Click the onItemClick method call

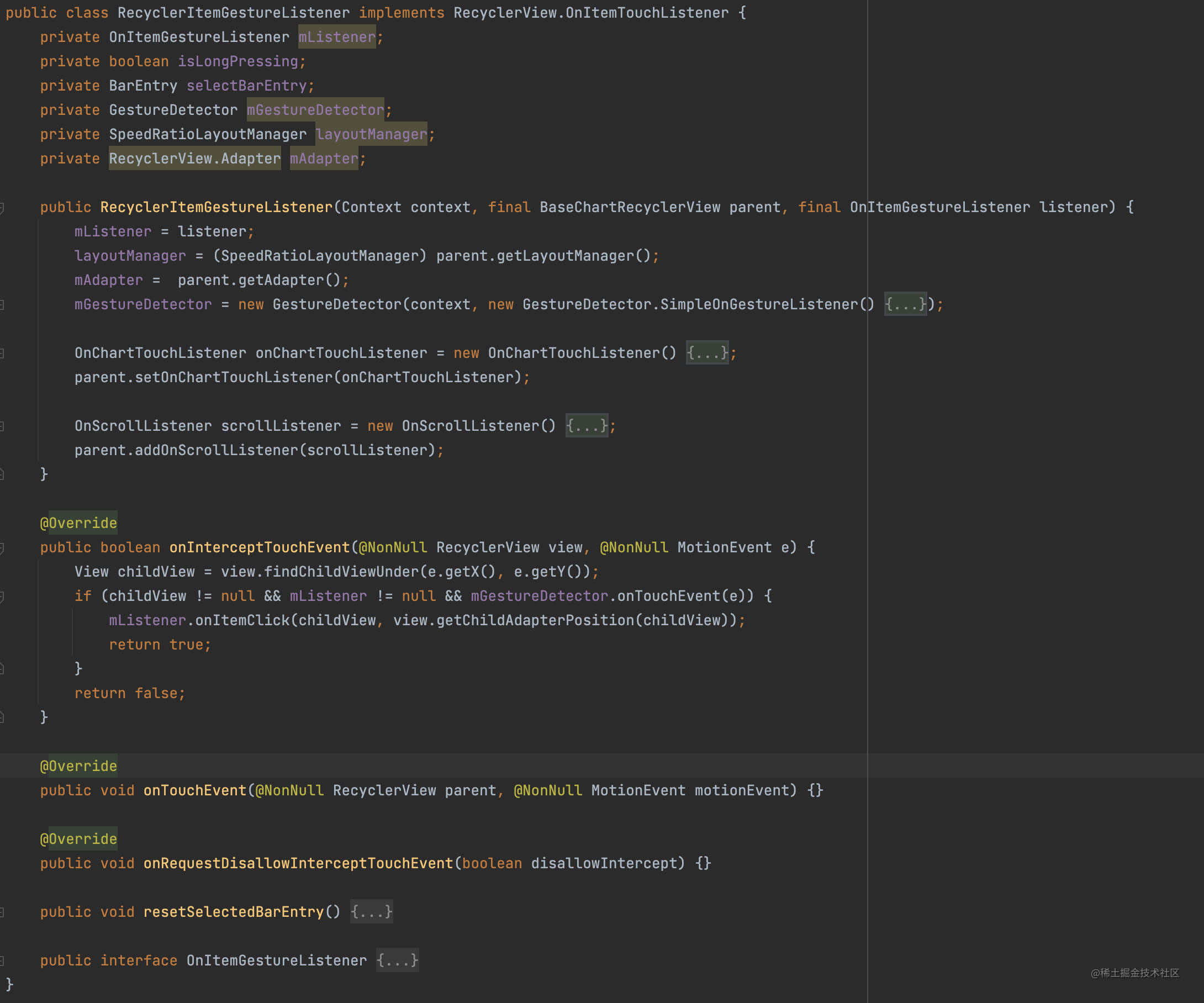coord(242,620)
